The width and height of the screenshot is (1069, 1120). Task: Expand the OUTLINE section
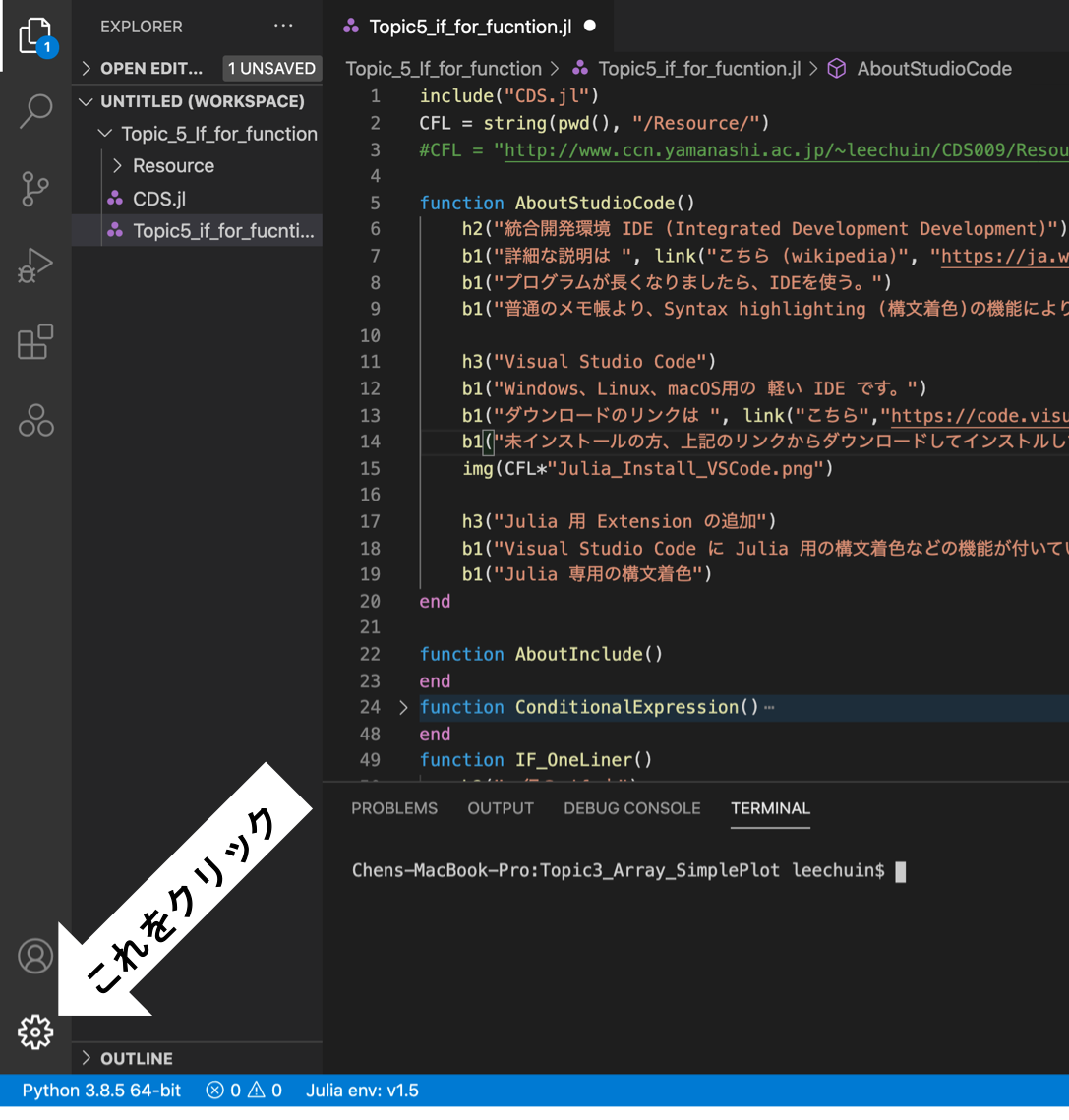[x=87, y=1058]
